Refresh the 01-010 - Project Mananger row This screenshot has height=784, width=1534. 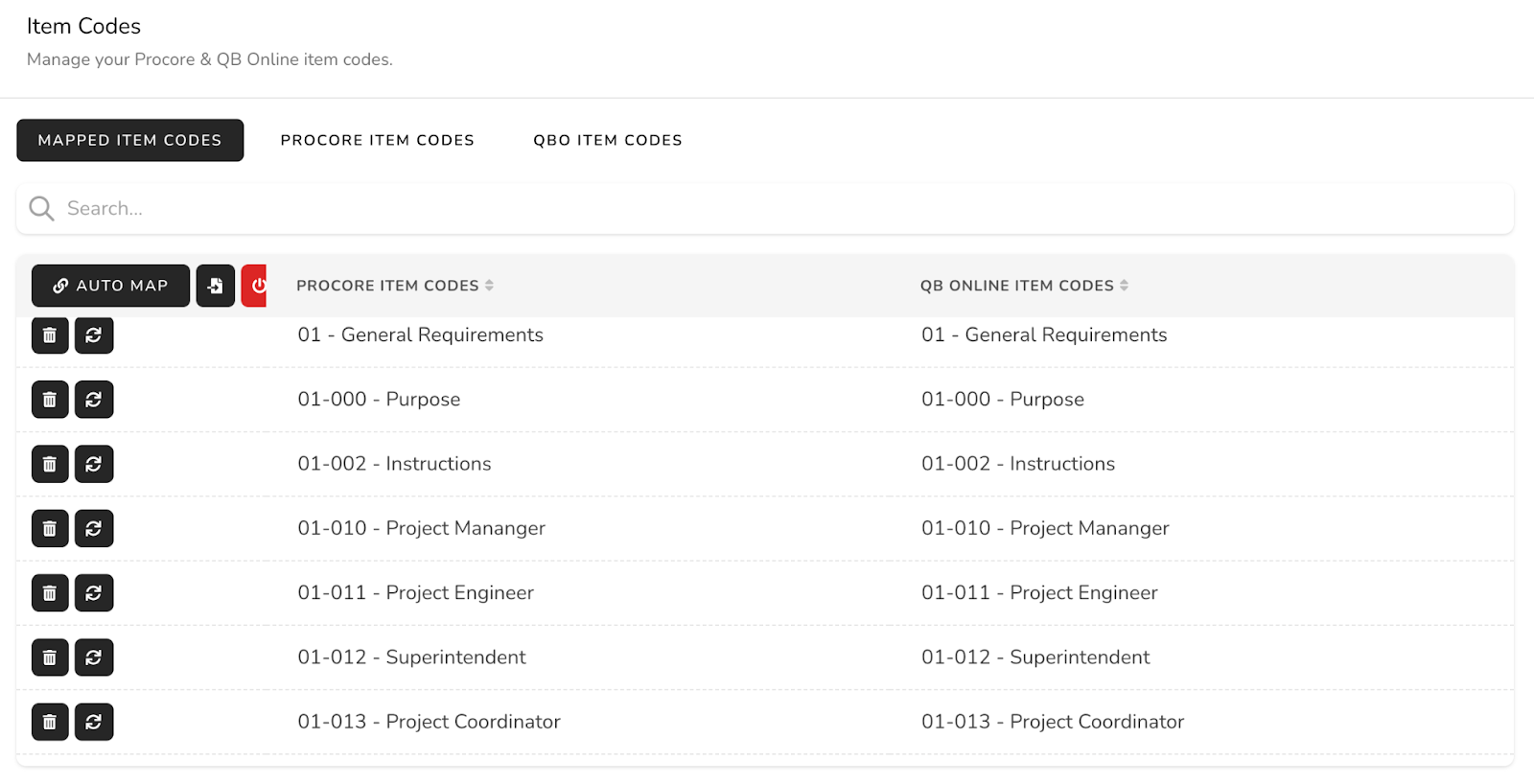point(94,528)
